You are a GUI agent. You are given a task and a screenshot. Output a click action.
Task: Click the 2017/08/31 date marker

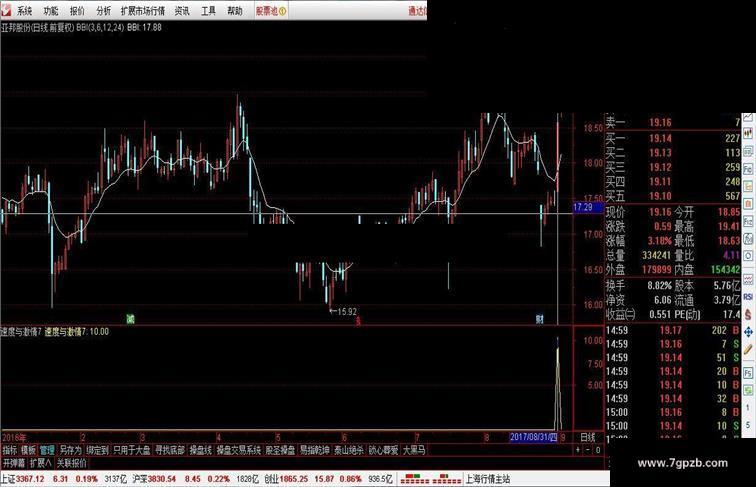click(534, 437)
